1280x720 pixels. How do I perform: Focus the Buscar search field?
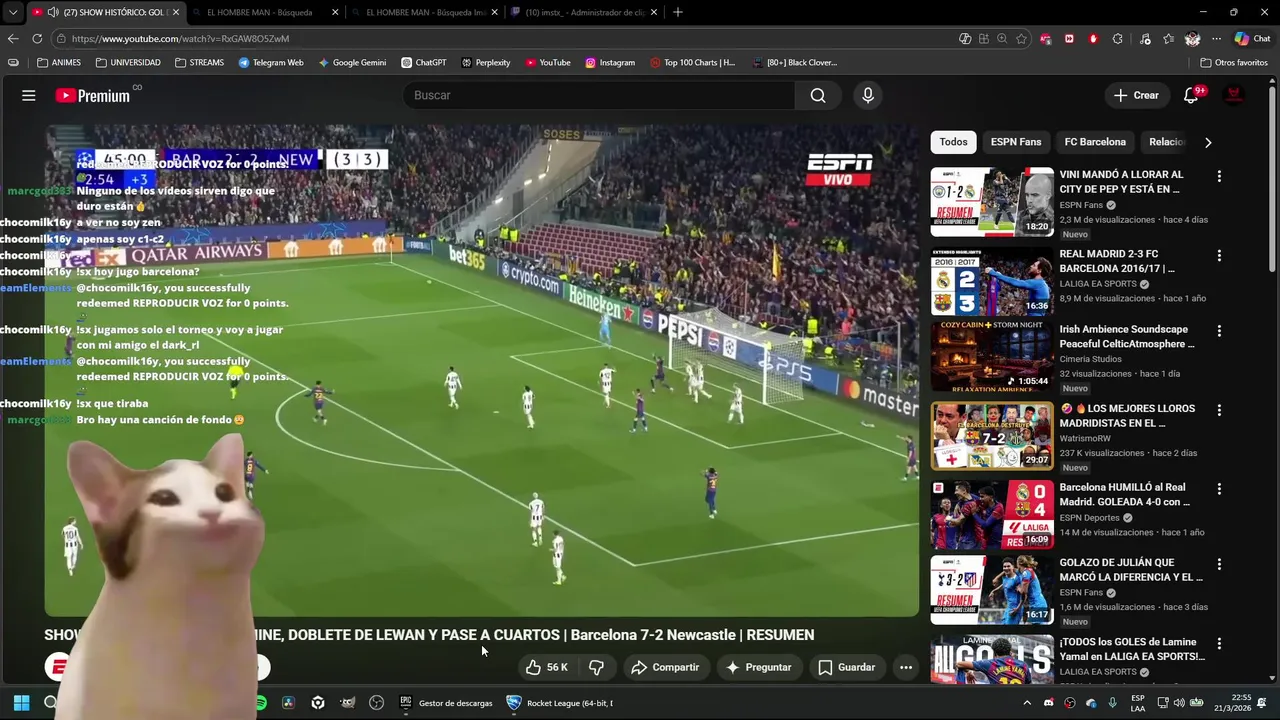point(600,95)
